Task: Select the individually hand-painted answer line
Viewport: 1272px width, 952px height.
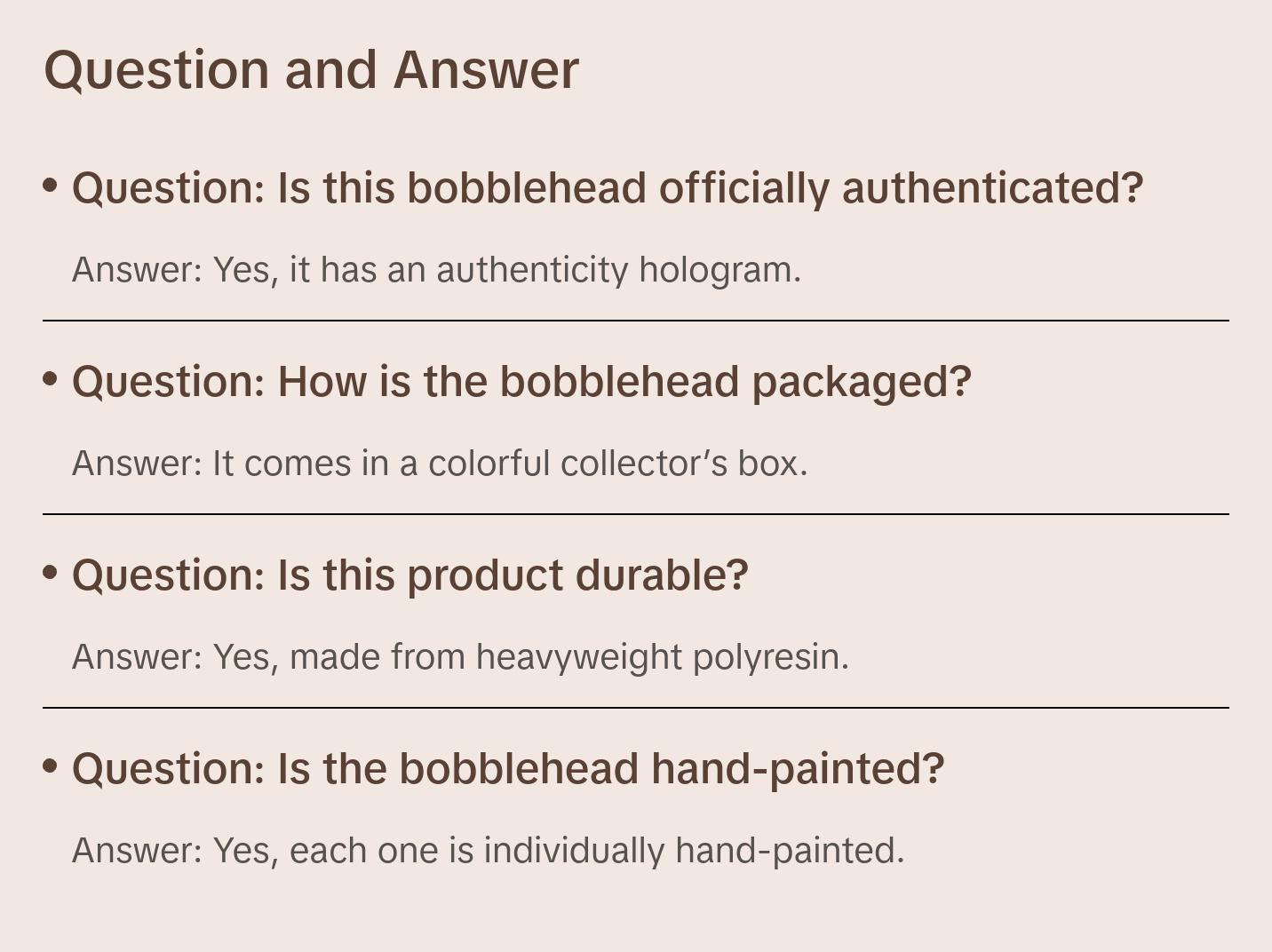Action: click(488, 851)
